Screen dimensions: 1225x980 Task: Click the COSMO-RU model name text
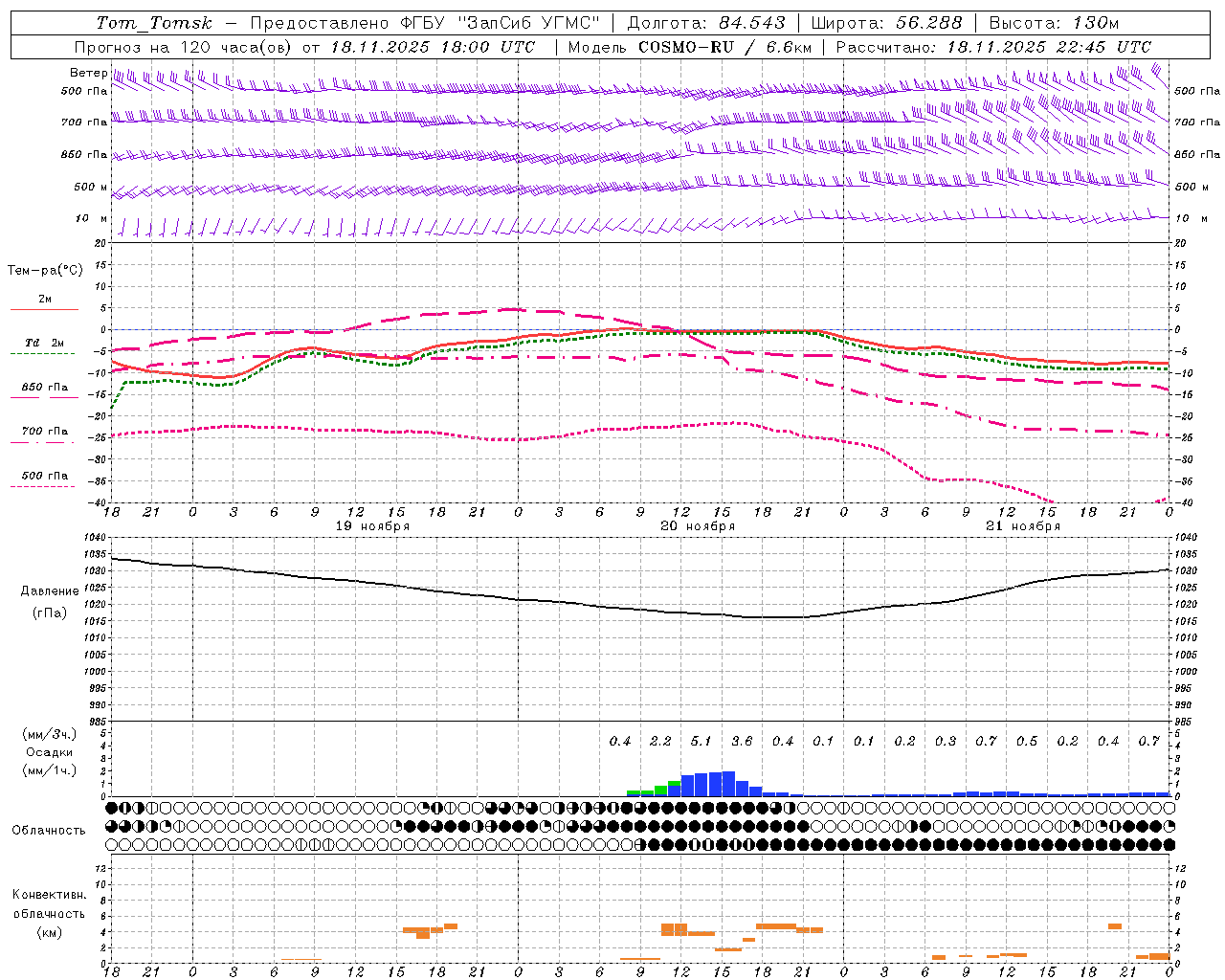(x=686, y=47)
